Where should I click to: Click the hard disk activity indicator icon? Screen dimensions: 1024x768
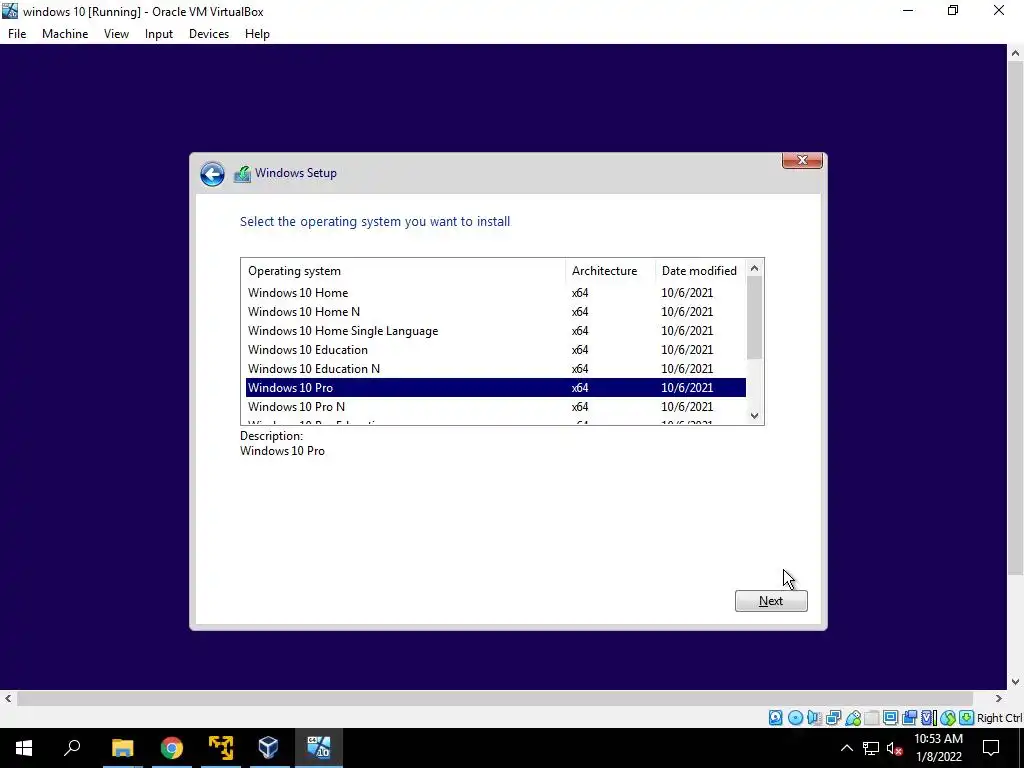(775, 718)
